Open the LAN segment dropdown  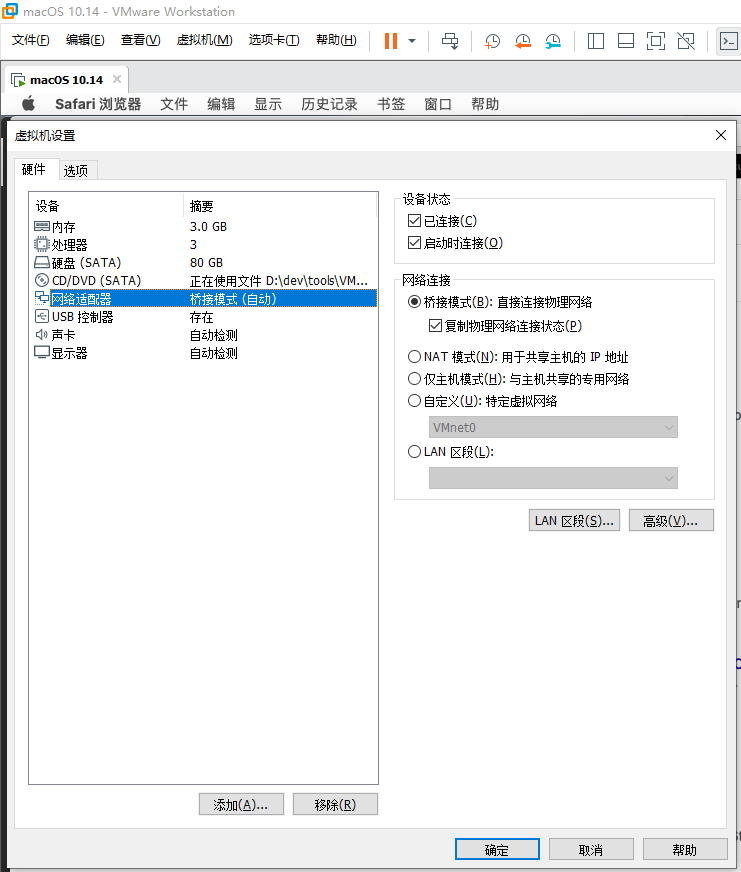click(x=553, y=478)
